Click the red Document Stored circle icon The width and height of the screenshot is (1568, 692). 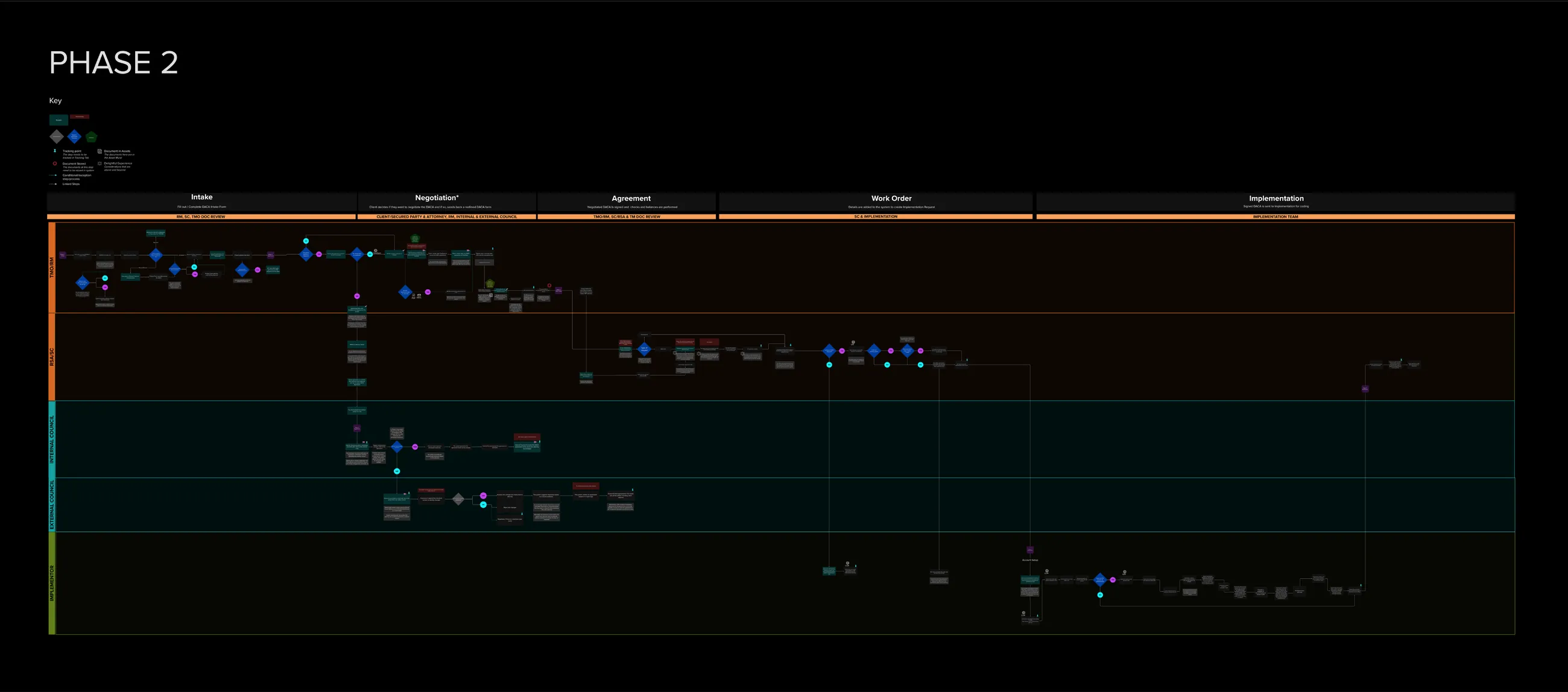(x=55, y=164)
